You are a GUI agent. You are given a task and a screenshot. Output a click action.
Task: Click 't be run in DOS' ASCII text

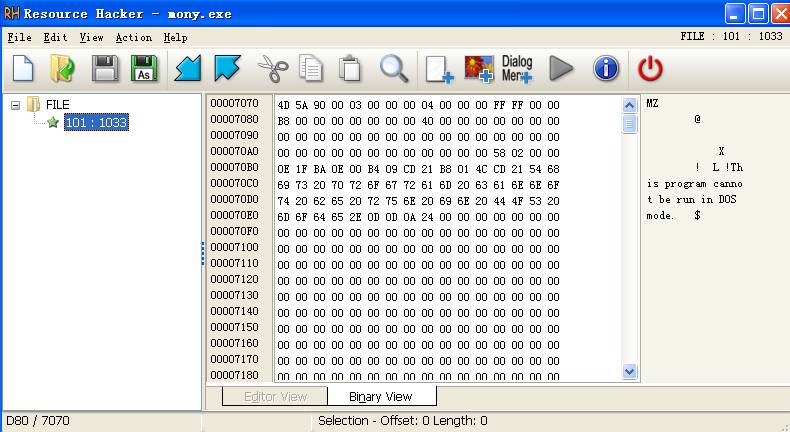tap(692, 200)
